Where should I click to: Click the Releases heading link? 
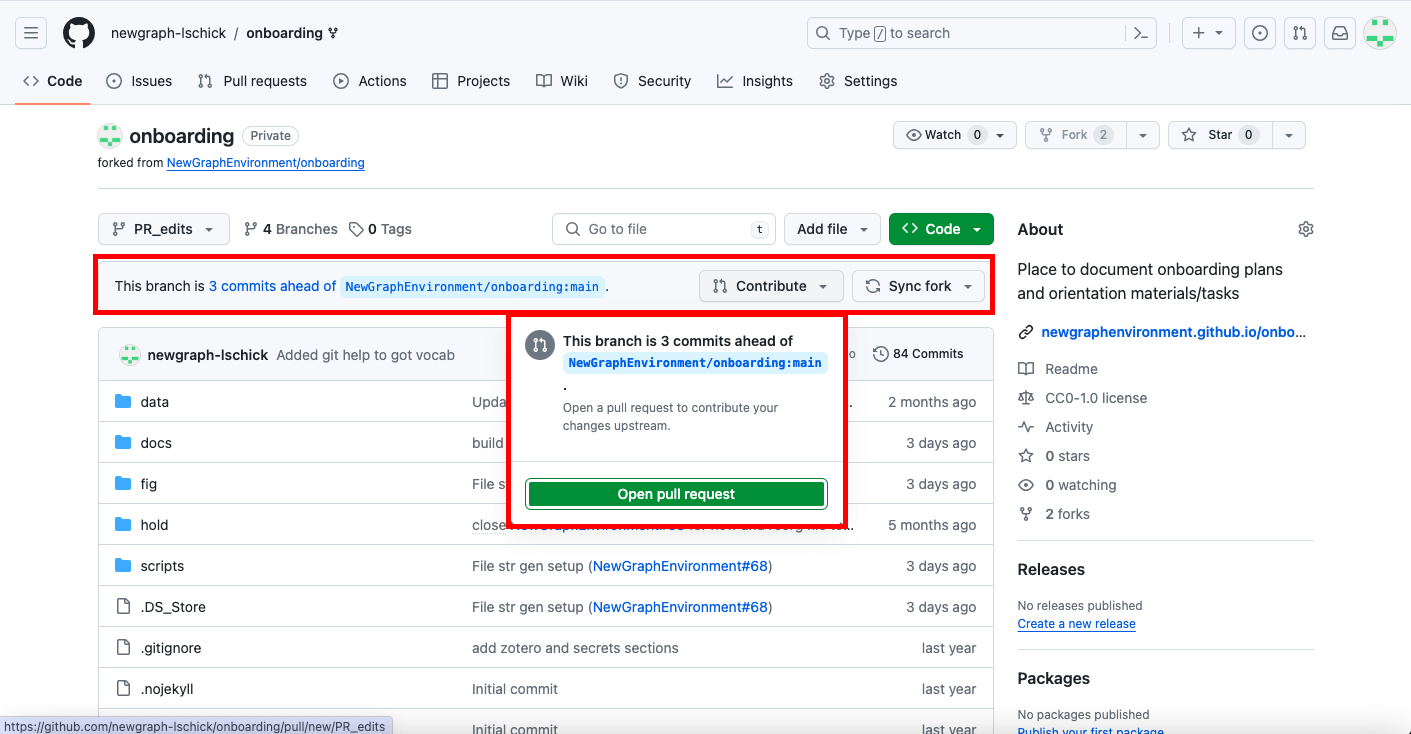coord(1051,569)
